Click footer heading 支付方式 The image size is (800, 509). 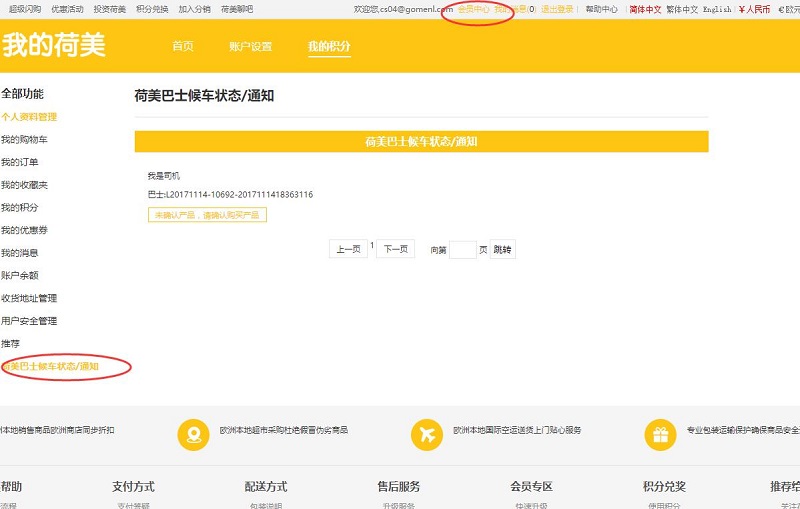[133, 487]
